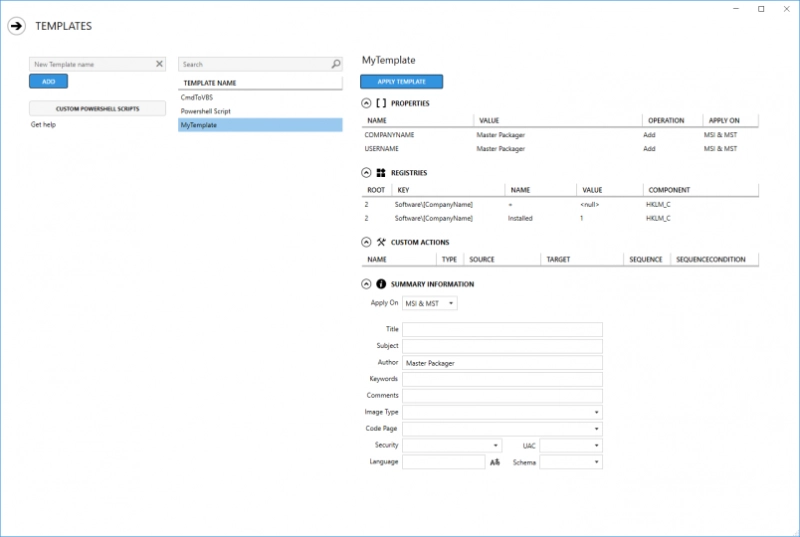The image size is (800, 537).
Task: Select the Powershell Script template
Action: [x=205, y=111]
